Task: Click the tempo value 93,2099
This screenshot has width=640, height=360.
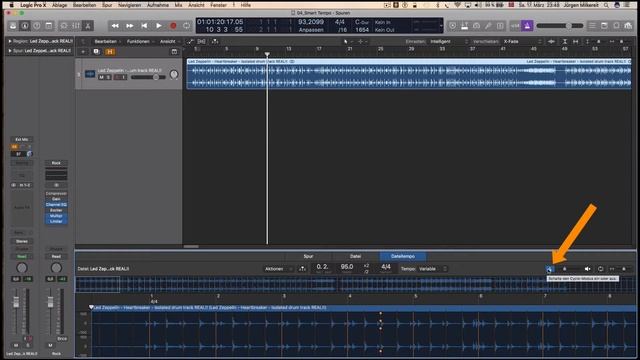Action: [311, 22]
